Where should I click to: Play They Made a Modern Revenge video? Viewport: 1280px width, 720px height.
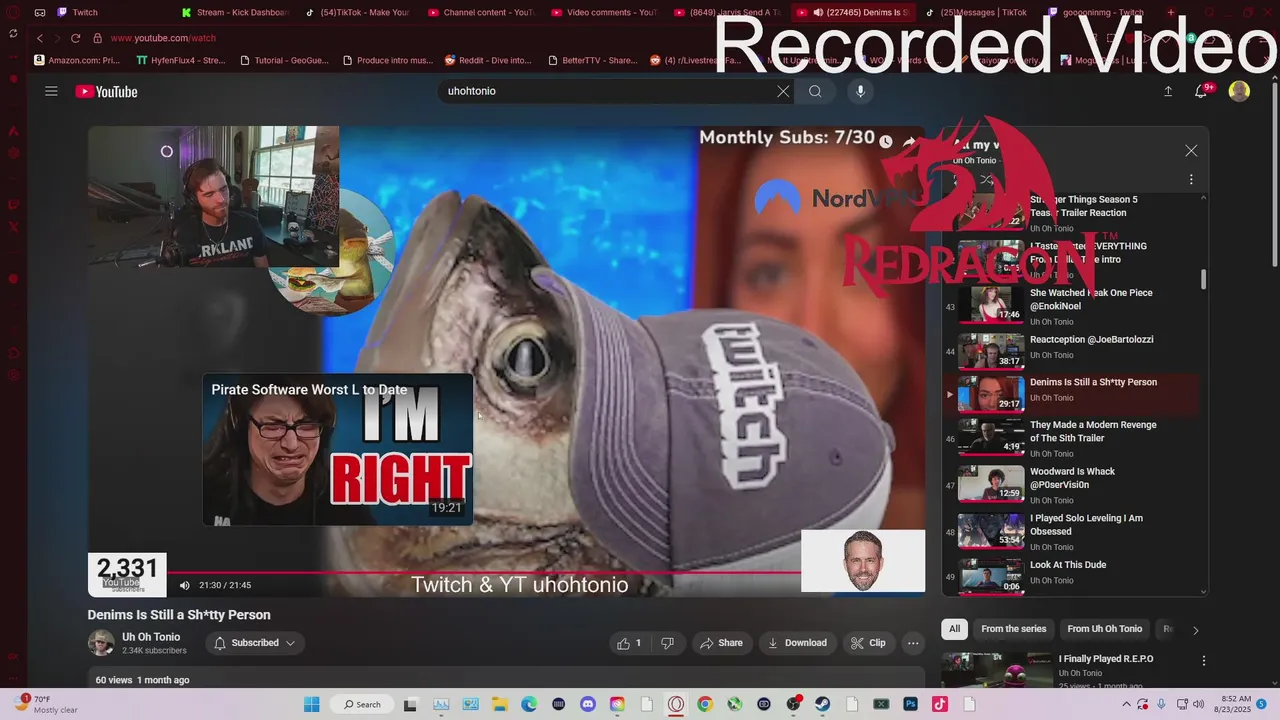pos(1071,437)
